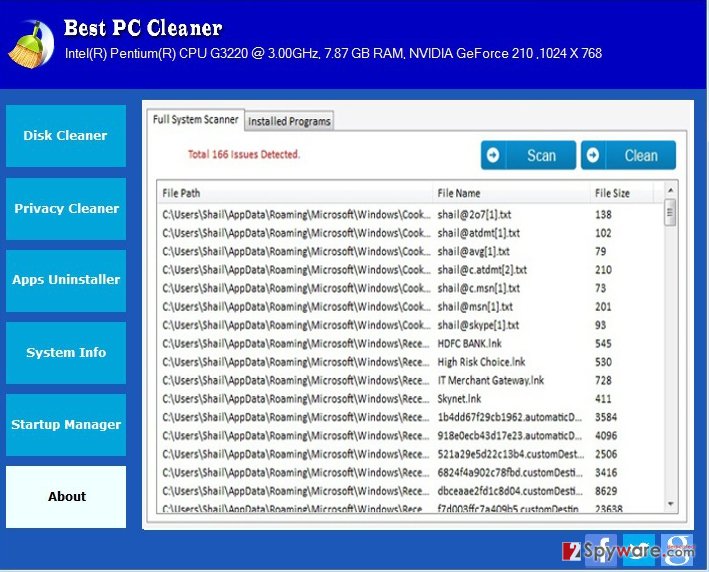Click the scrollbar down arrow
The width and height of the screenshot is (709, 572).
[671, 504]
